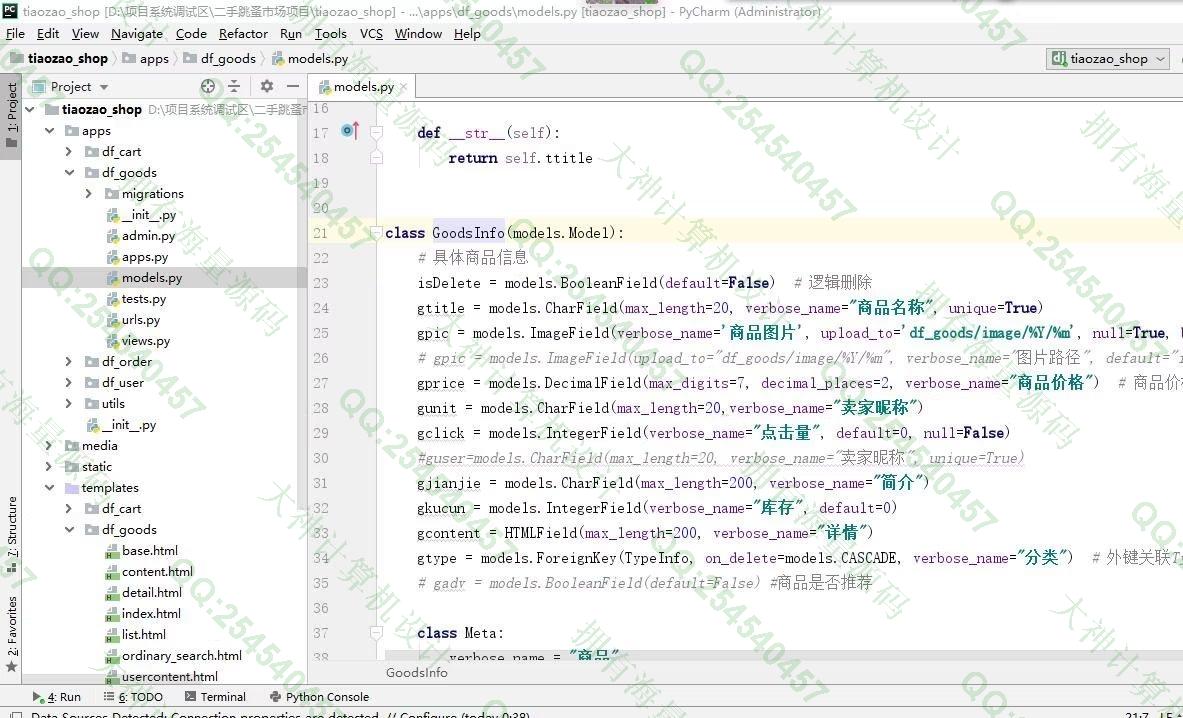The height and width of the screenshot is (718, 1183).
Task: Click the locate-current-file target icon in the Project panel
Action: coord(208,86)
